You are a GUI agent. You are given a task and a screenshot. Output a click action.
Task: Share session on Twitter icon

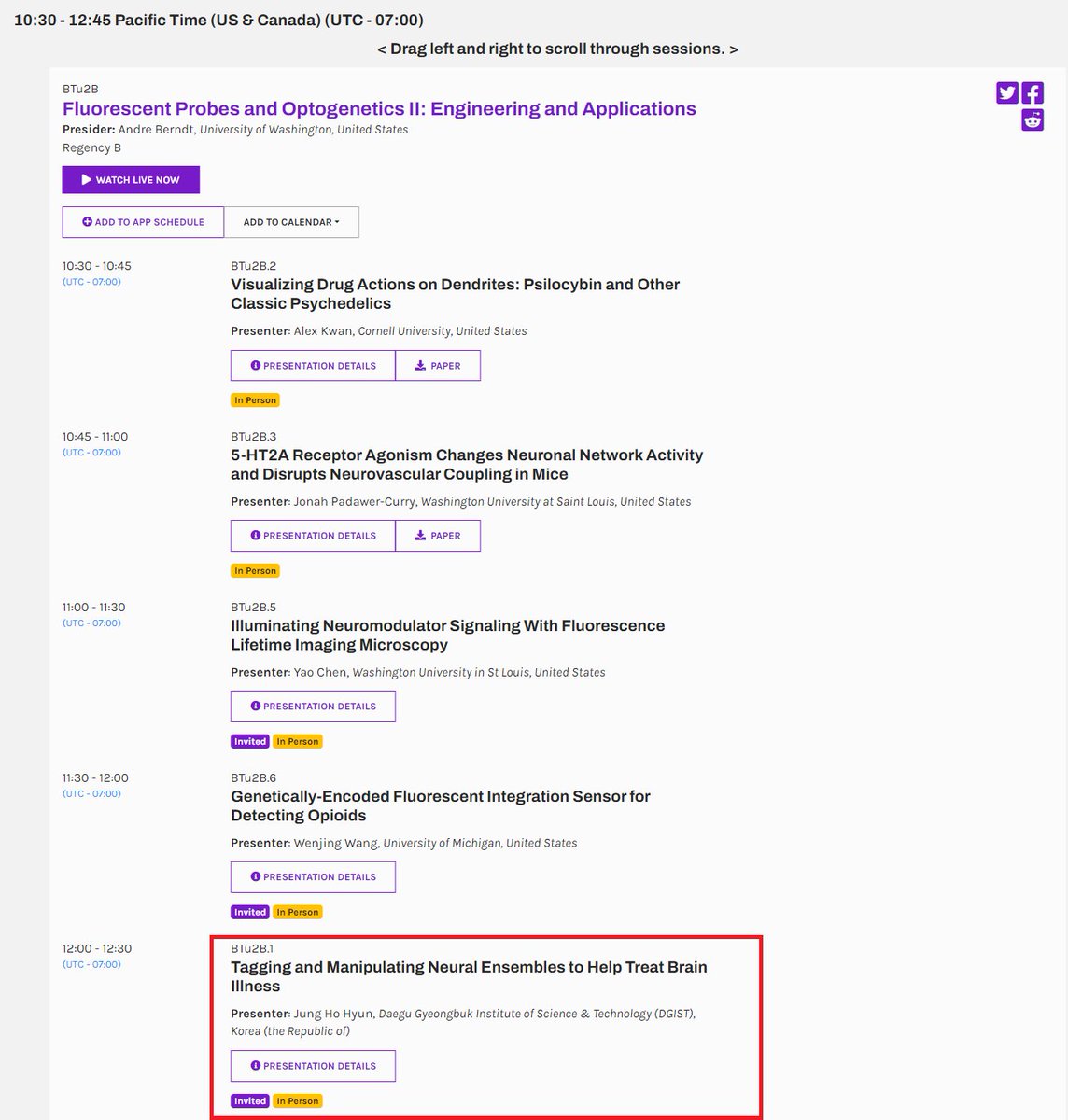[x=1006, y=92]
